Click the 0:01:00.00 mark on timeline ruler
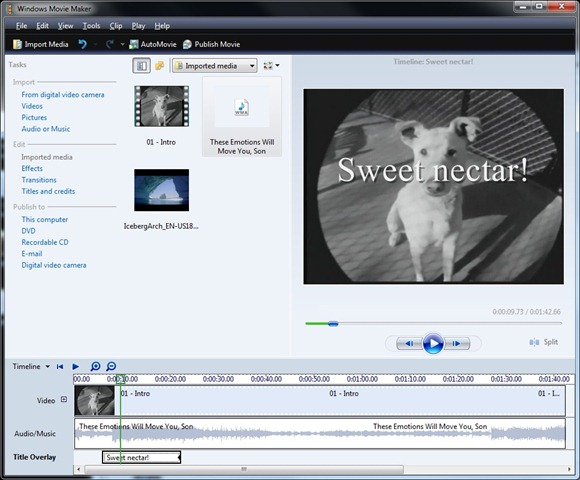 [362, 379]
